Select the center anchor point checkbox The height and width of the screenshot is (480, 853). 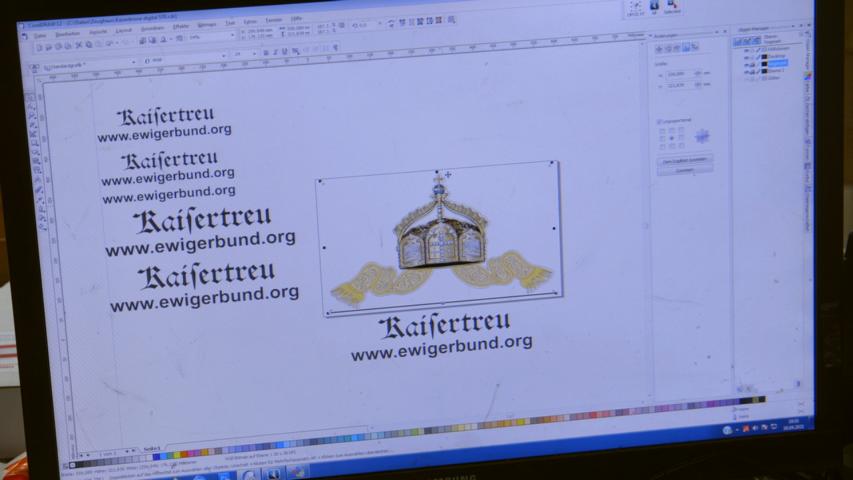(672, 138)
